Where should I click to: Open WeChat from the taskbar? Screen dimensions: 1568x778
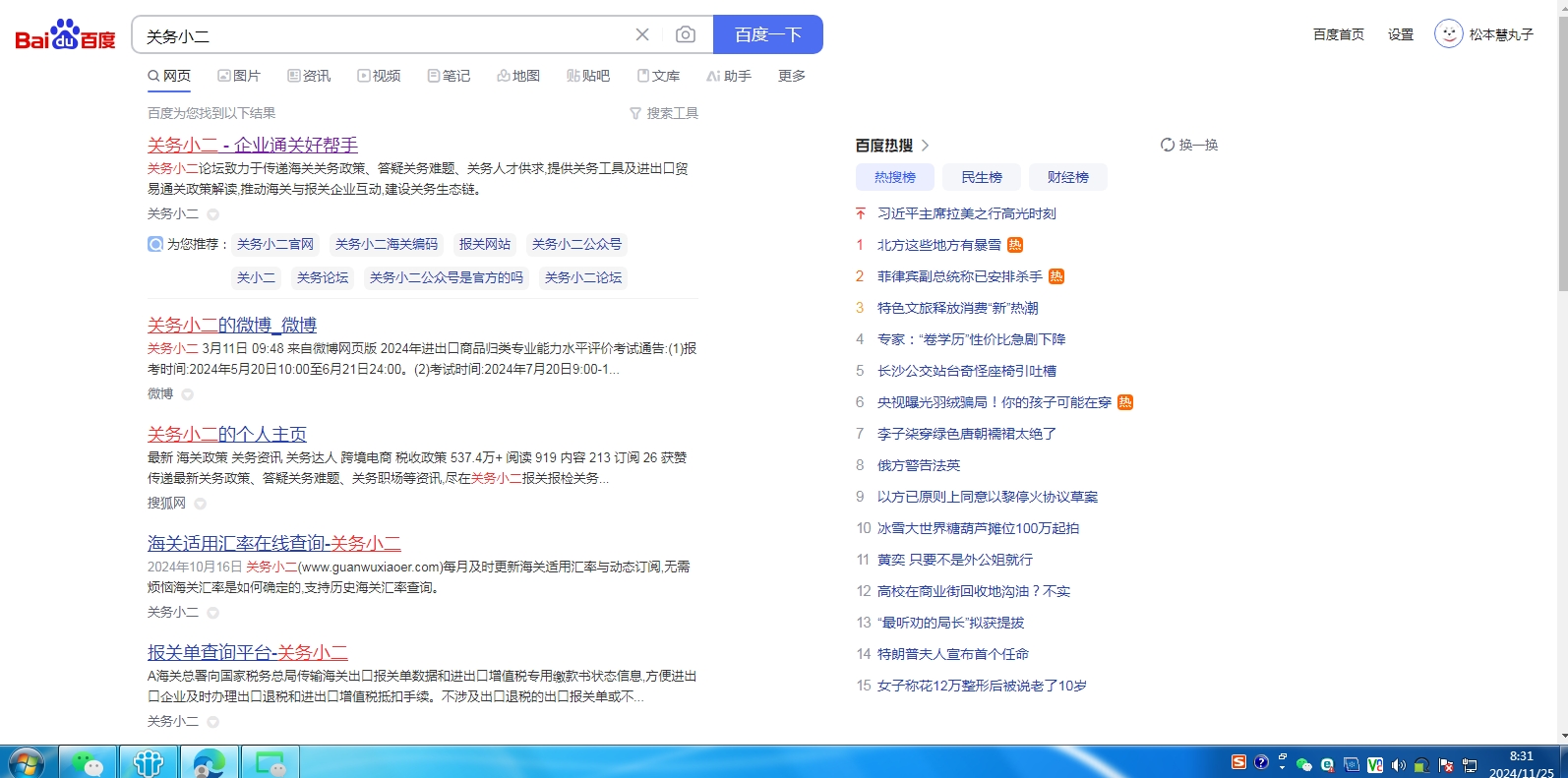[88, 762]
